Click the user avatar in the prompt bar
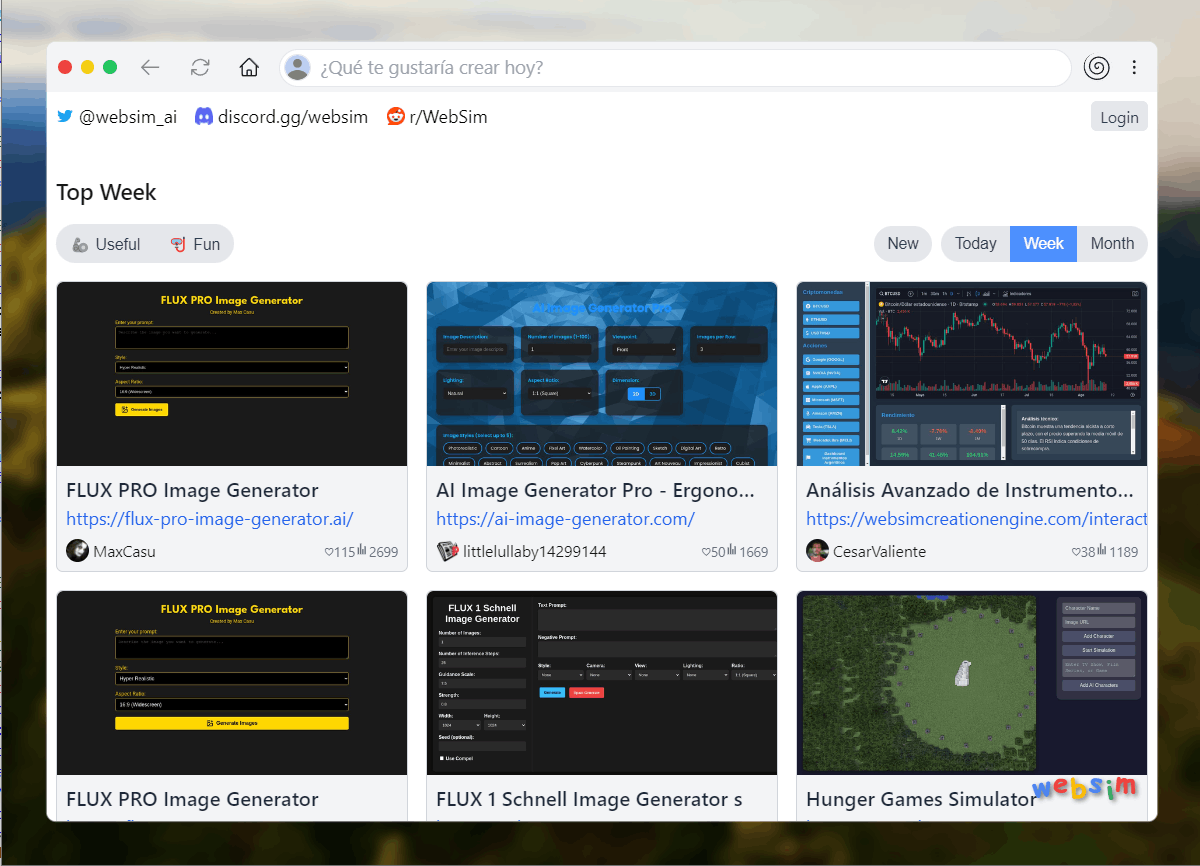Image resolution: width=1200 pixels, height=866 pixels. pyautogui.click(x=297, y=67)
